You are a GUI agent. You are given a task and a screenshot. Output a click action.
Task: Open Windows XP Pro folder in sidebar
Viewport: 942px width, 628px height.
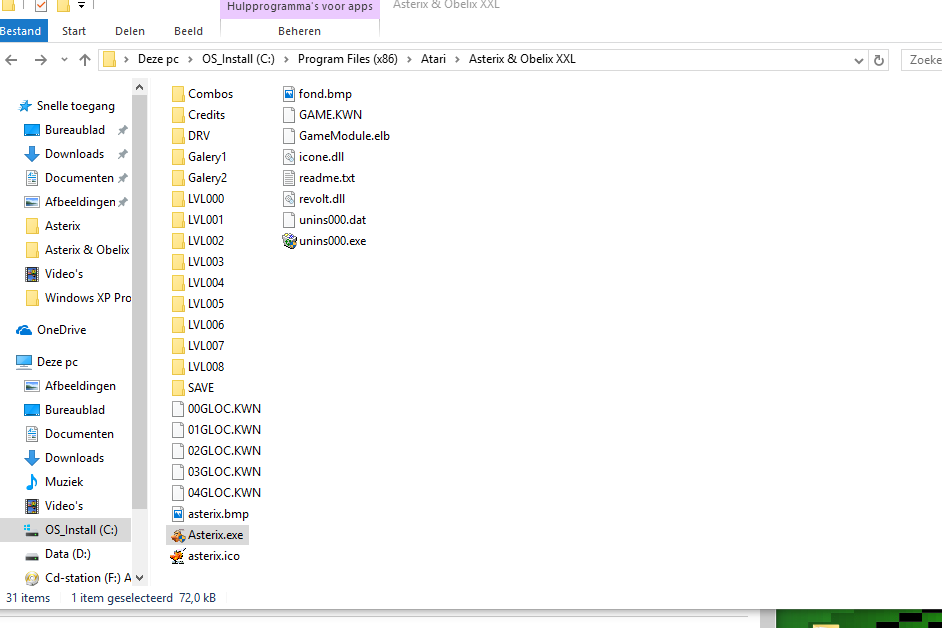coord(88,298)
